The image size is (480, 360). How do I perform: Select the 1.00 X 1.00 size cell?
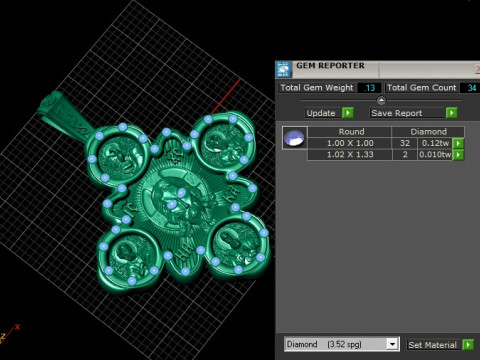click(x=350, y=143)
